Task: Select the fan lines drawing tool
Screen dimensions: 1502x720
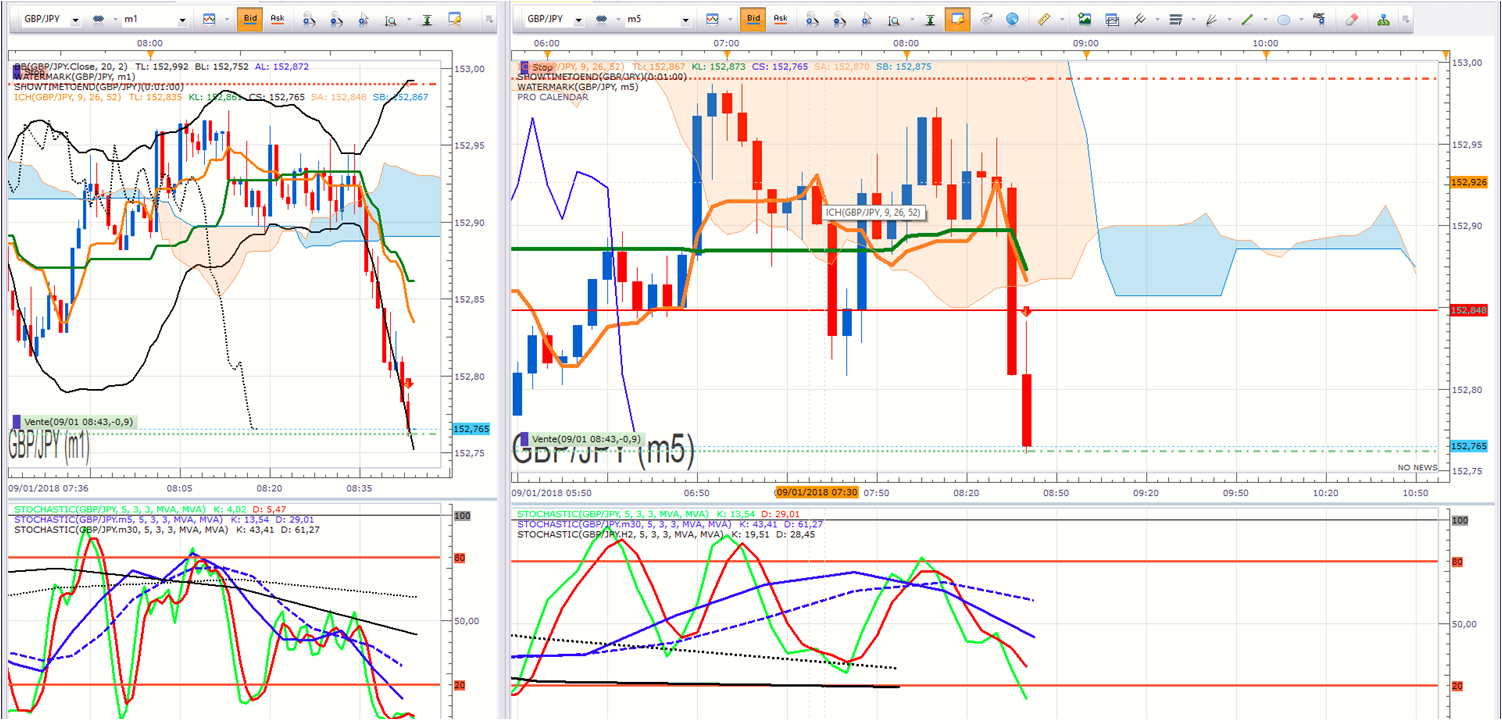Action: point(1212,19)
